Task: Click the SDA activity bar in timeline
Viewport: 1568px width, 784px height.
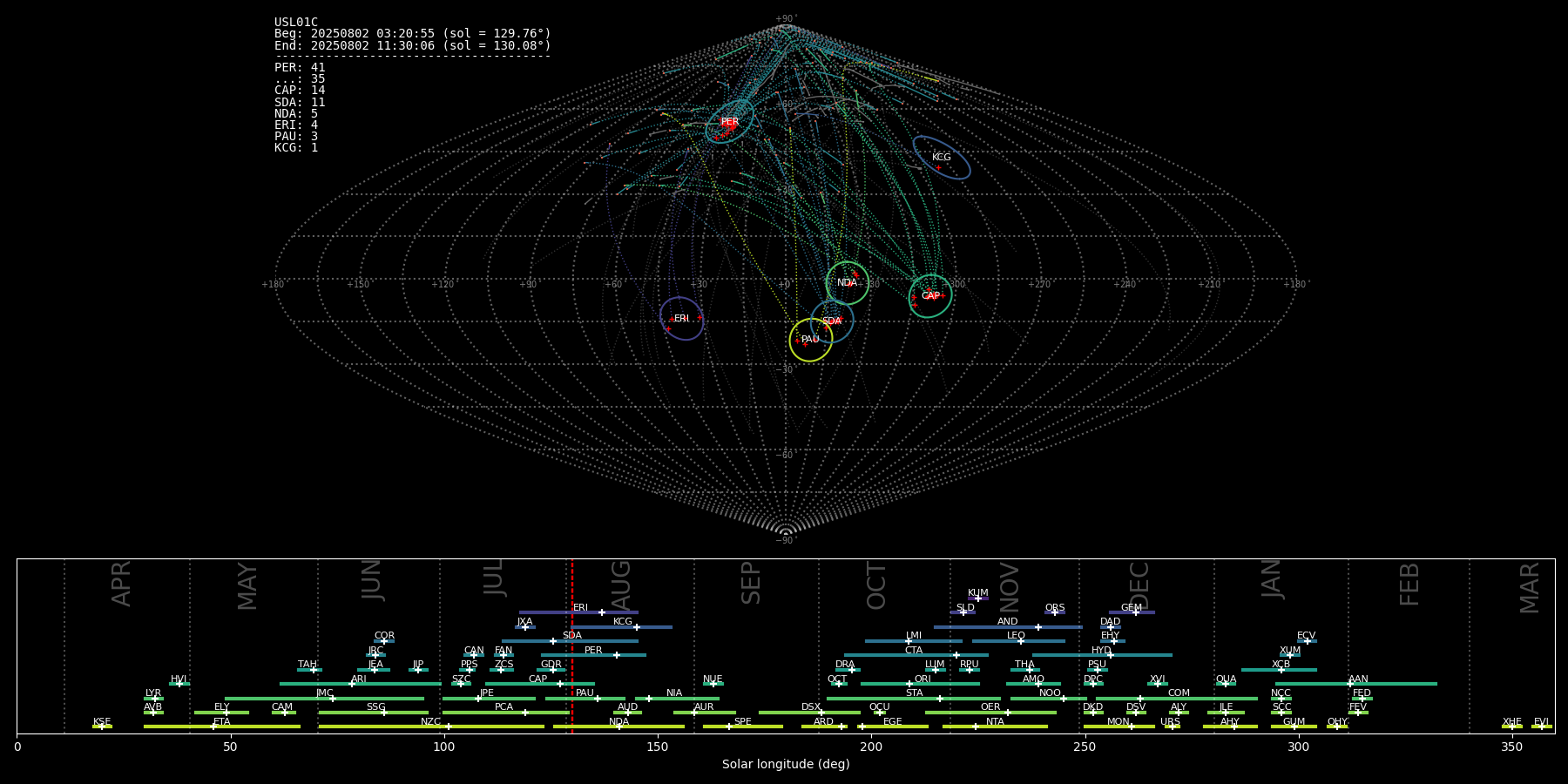Action: [x=570, y=641]
